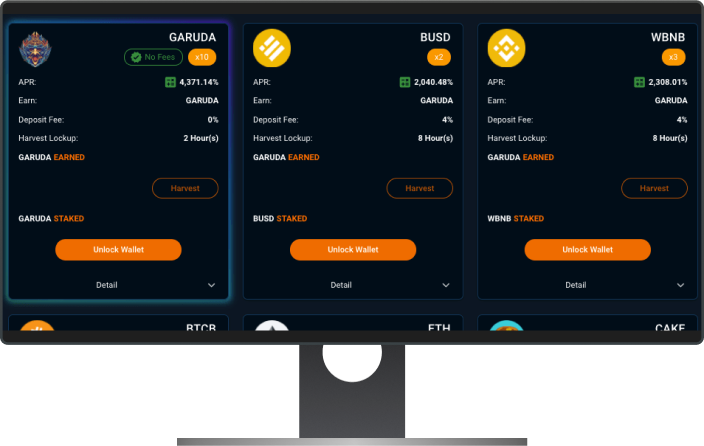The width and height of the screenshot is (704, 446).
Task: Click the WBNB card title
Action: pyautogui.click(x=668, y=37)
